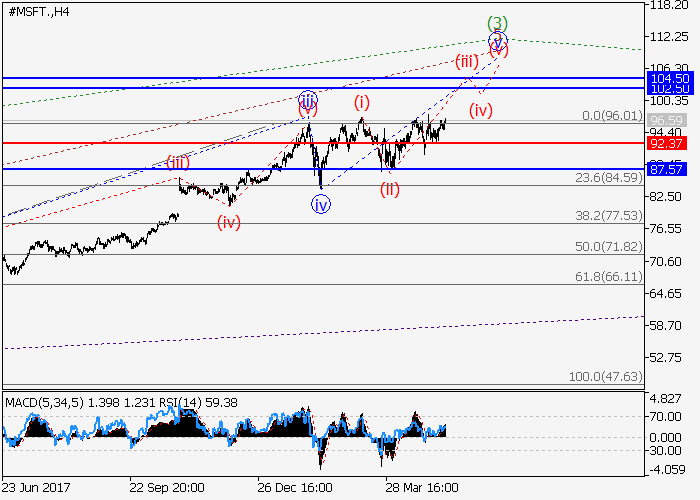Image resolution: width=700 pixels, height=500 pixels.
Task: Select the red (i) wave label
Action: 361,102
